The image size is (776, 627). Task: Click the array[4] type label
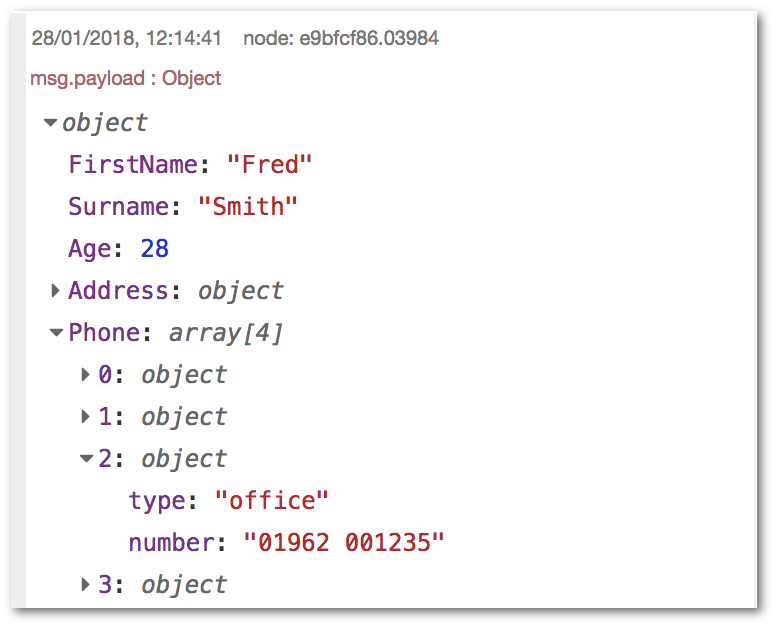pyautogui.click(x=226, y=333)
